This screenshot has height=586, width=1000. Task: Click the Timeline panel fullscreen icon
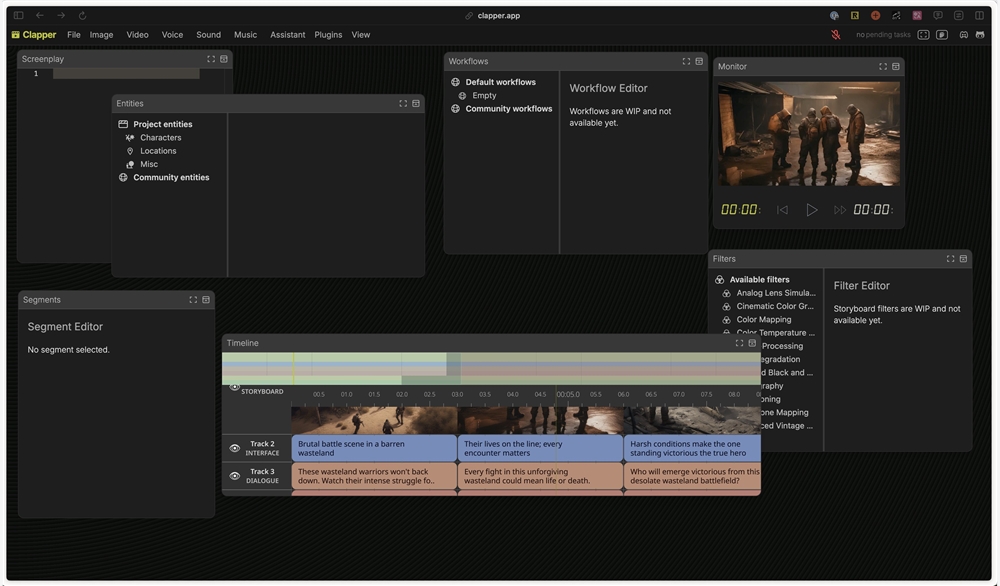[x=739, y=343]
